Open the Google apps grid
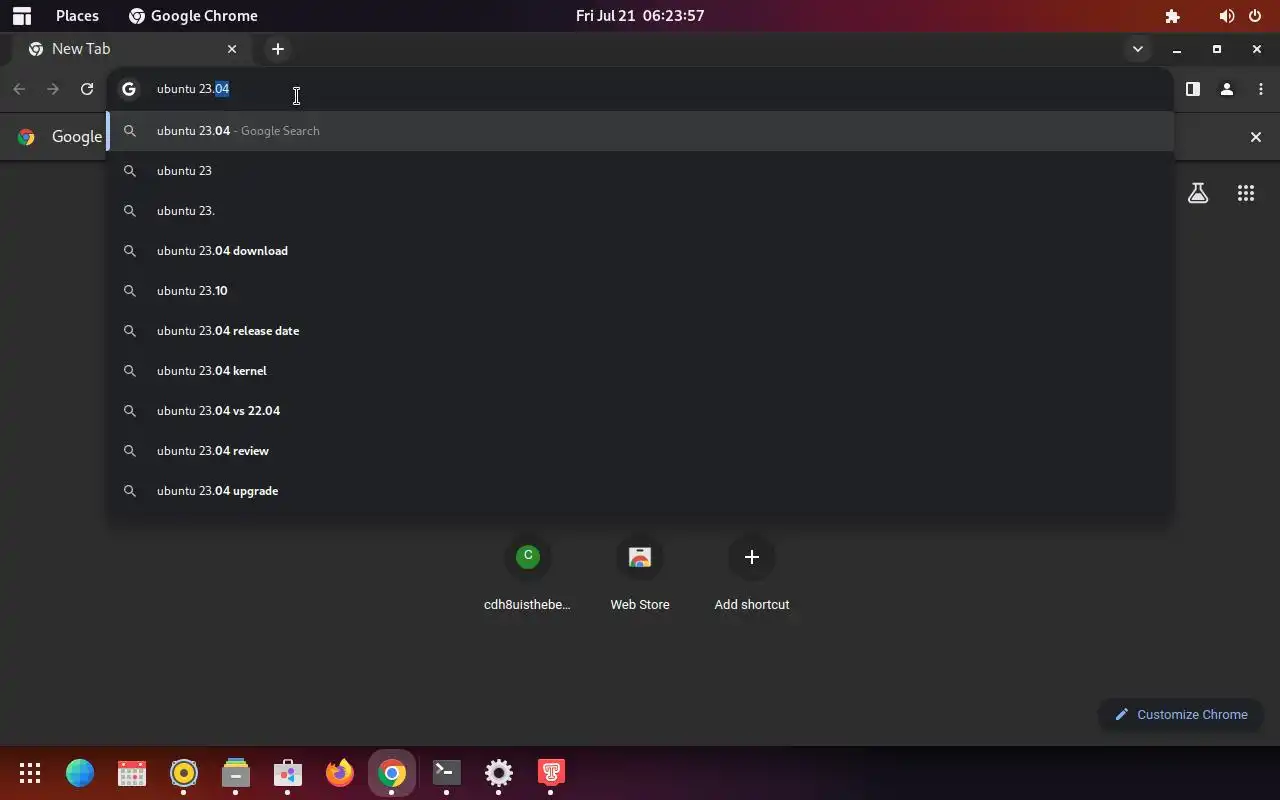 [1246, 194]
